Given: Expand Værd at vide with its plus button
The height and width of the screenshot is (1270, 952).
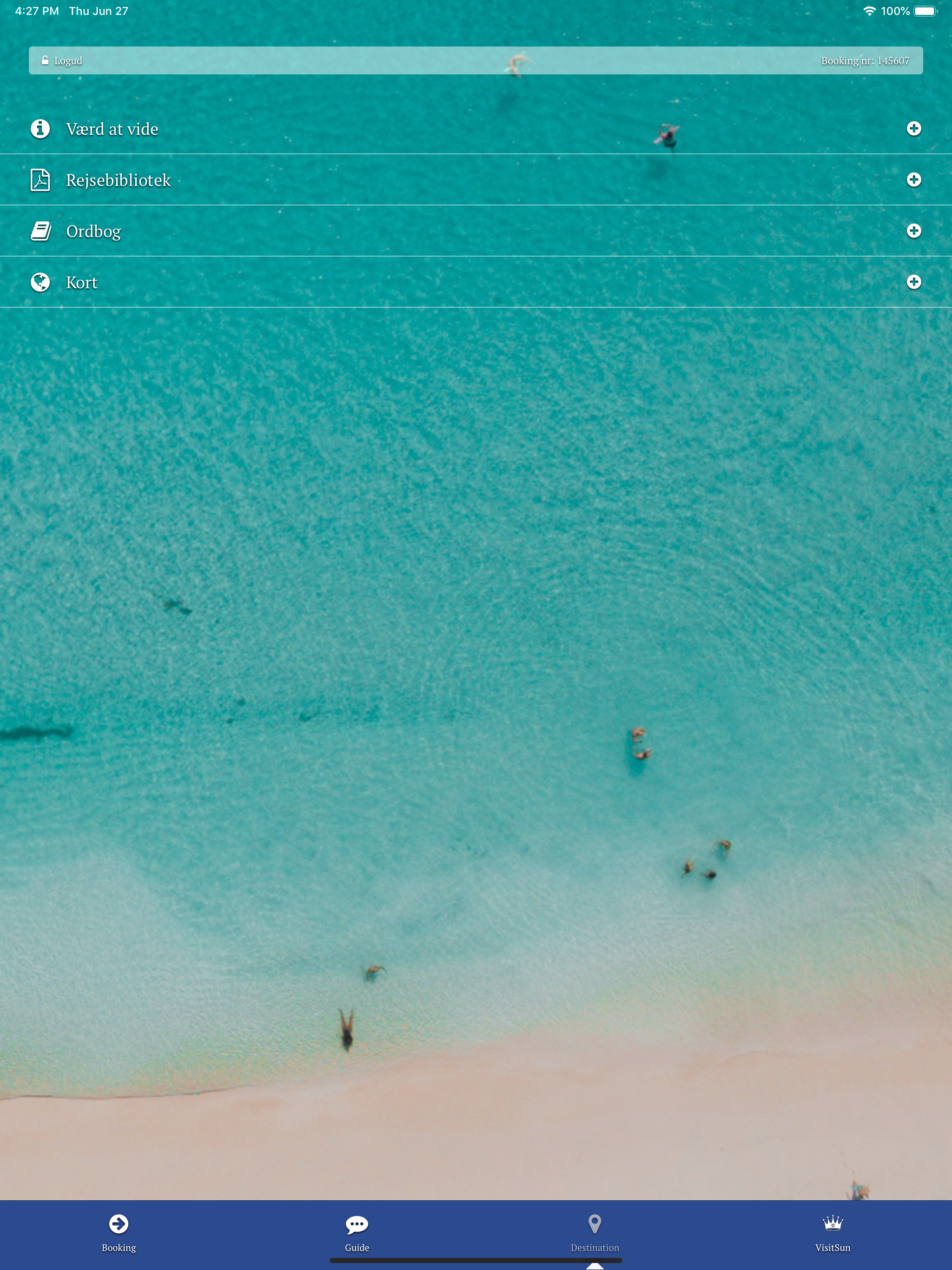Looking at the screenshot, I should click(913, 129).
